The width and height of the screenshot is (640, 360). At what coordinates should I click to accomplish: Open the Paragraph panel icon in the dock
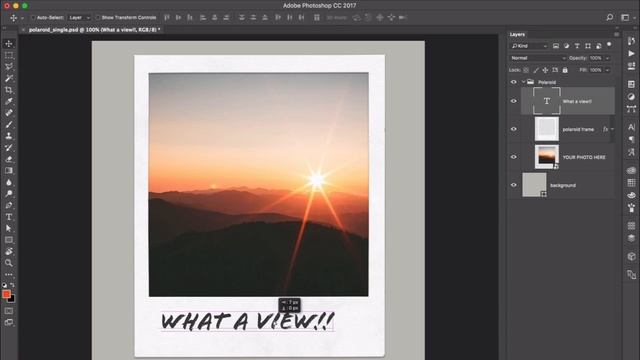(631, 140)
